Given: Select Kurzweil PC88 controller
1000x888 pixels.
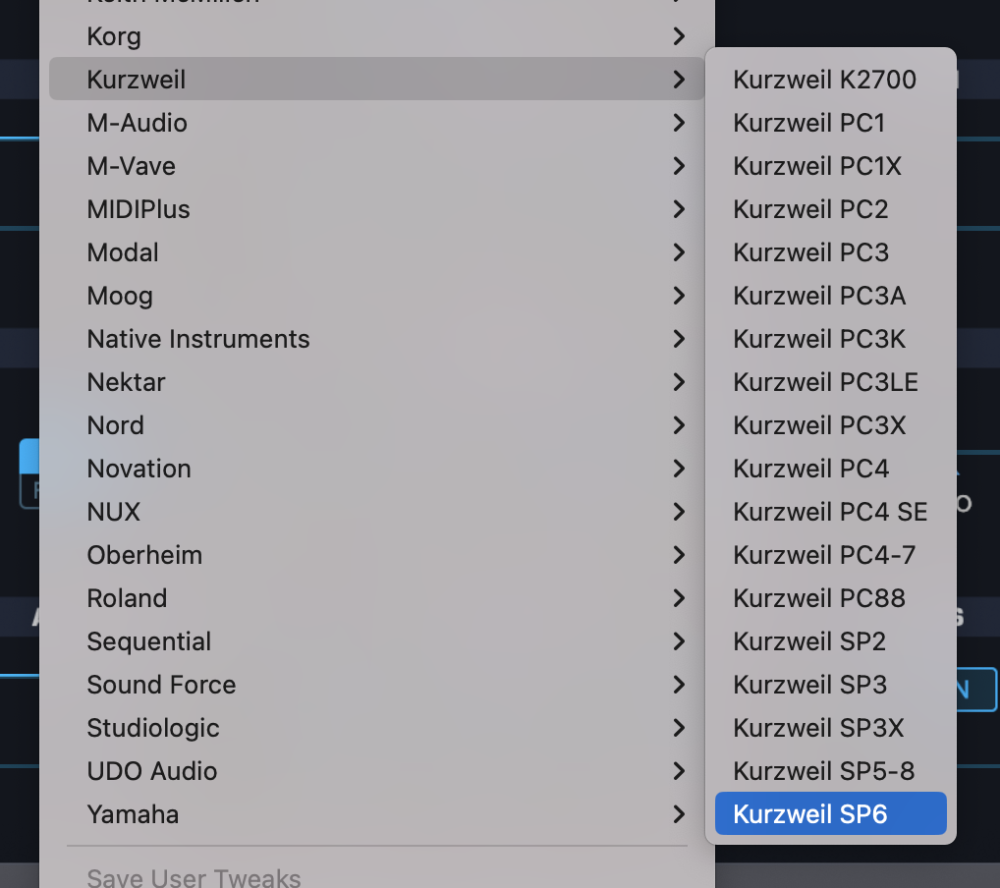Looking at the screenshot, I should [819, 598].
